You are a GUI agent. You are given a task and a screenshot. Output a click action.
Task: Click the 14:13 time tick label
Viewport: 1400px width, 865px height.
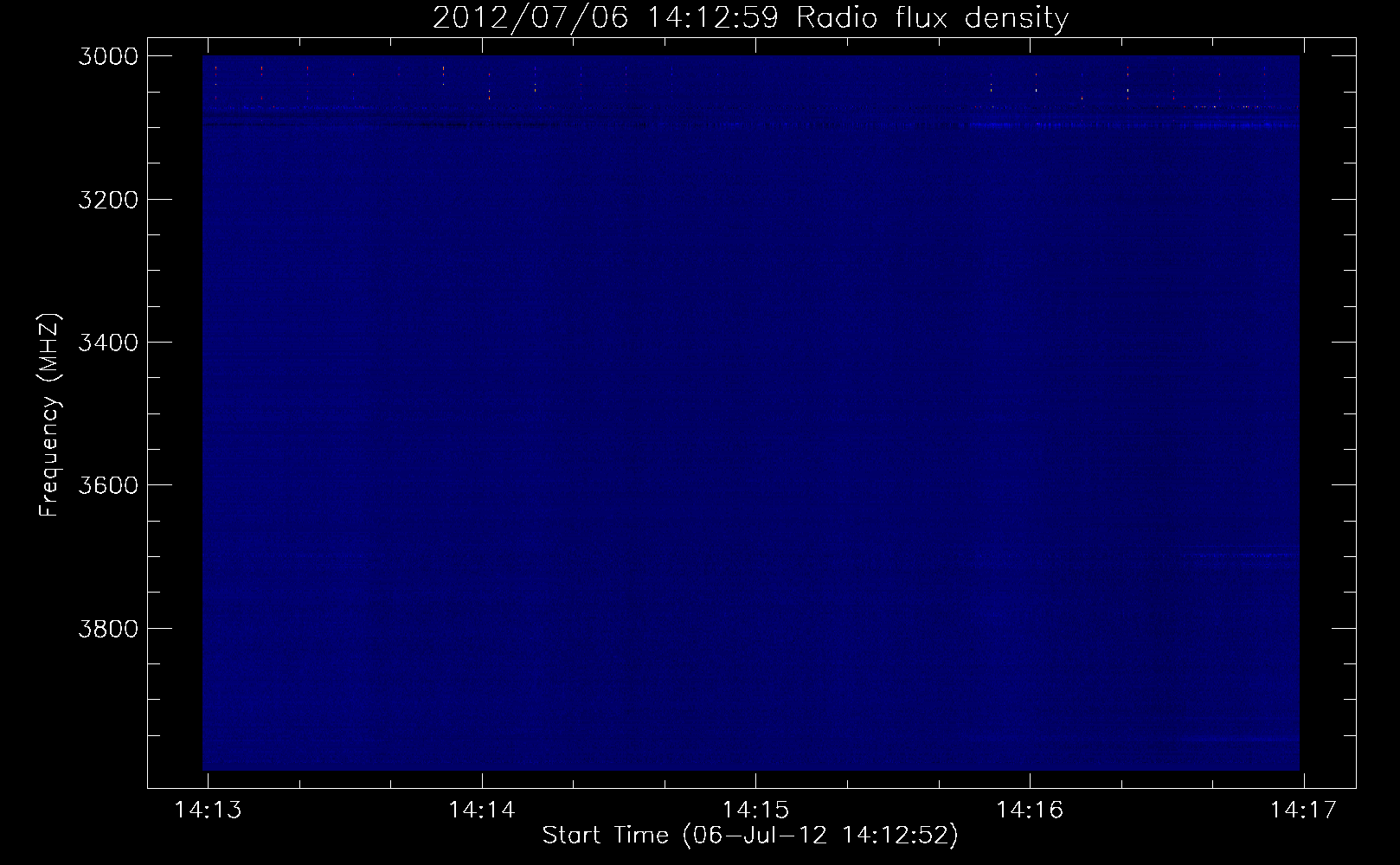point(208,811)
